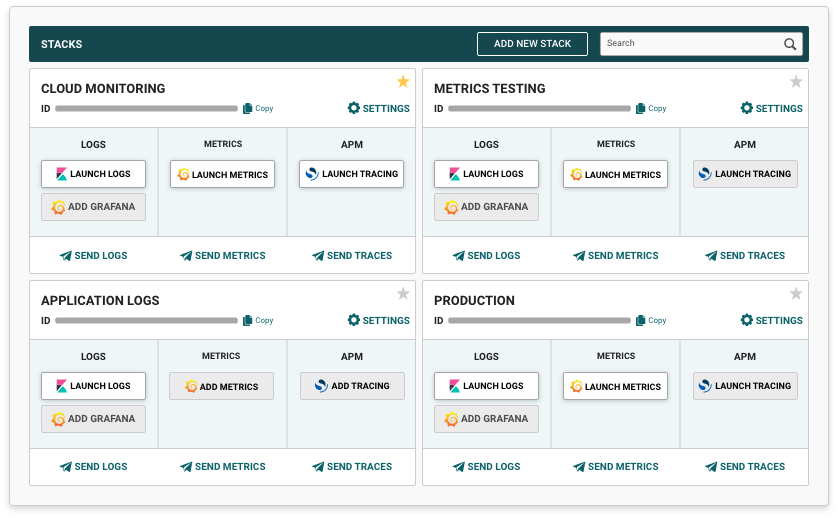Send logs in Production stack
Viewport: 838px width, 518px height.
tap(486, 467)
